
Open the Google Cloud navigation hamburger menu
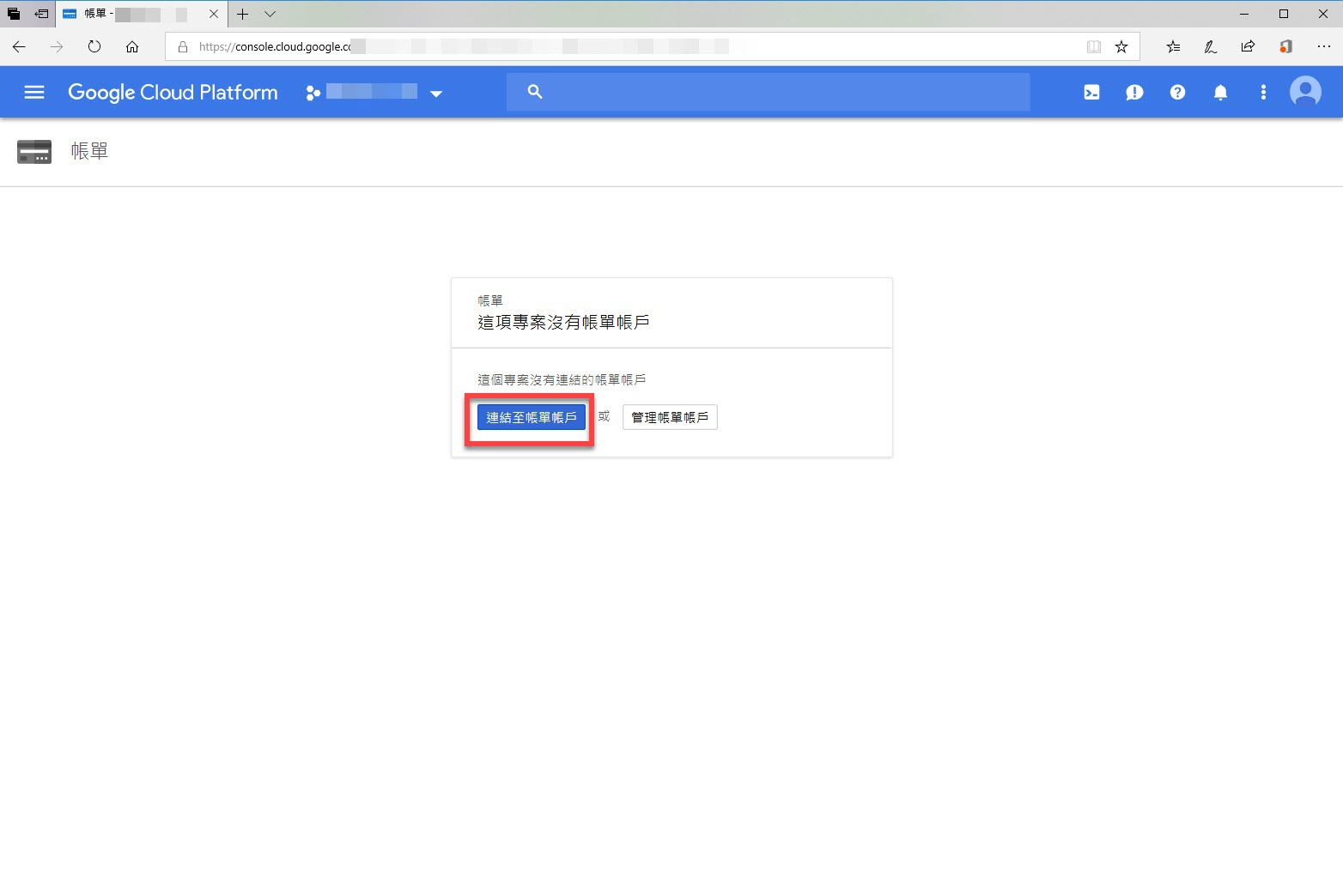point(34,92)
